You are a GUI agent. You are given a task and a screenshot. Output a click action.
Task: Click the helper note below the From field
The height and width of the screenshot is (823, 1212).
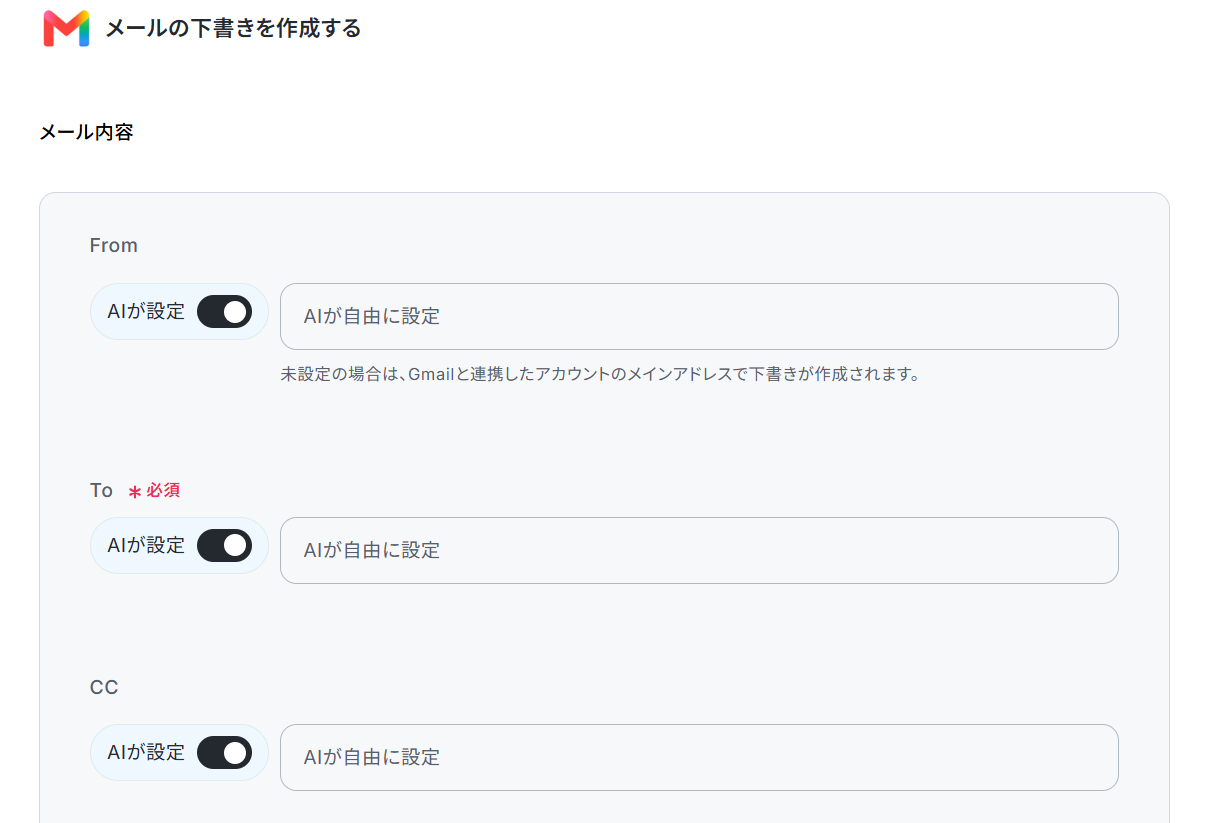pyautogui.click(x=600, y=375)
